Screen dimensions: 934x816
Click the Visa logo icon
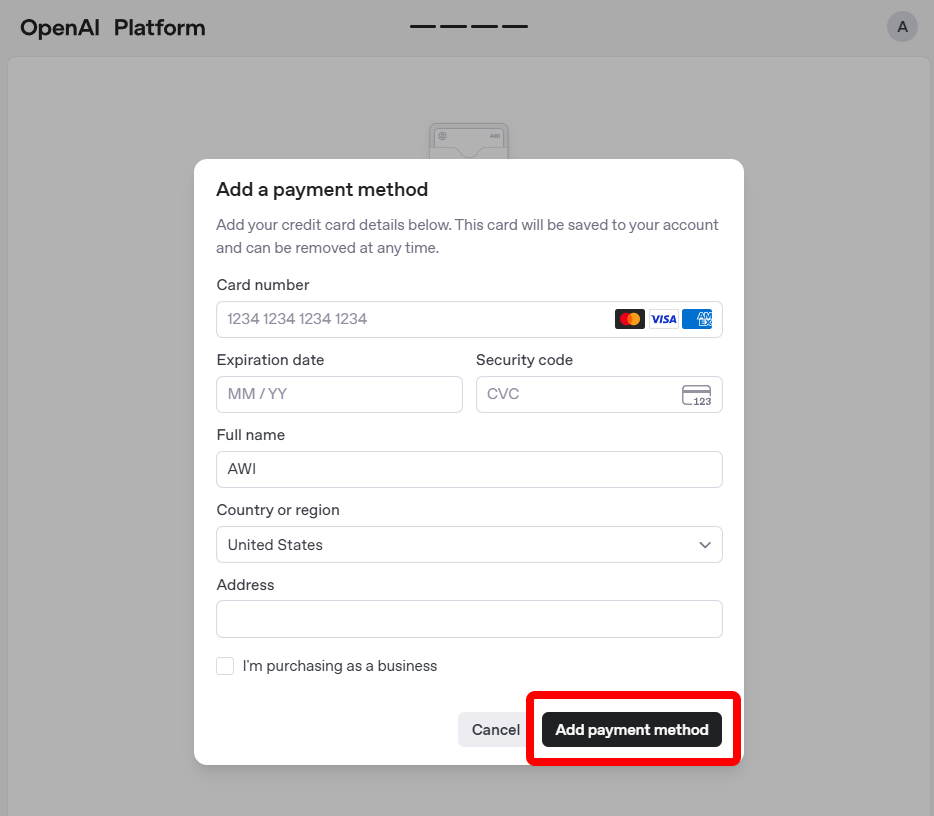tap(664, 319)
